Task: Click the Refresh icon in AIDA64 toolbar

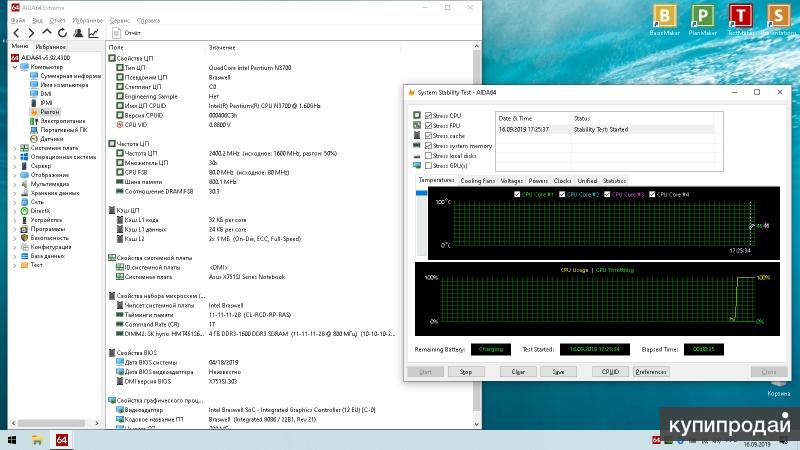Action: [62, 33]
